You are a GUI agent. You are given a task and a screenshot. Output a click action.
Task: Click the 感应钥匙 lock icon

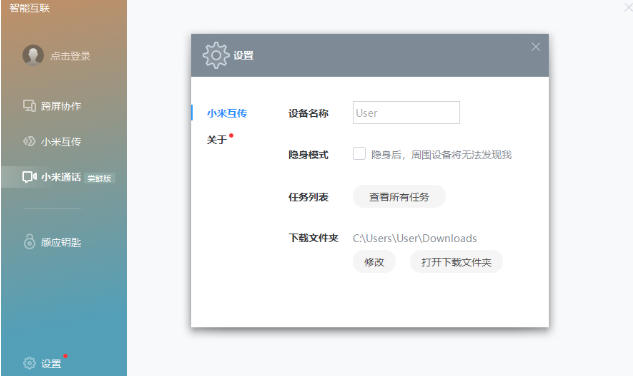point(29,241)
